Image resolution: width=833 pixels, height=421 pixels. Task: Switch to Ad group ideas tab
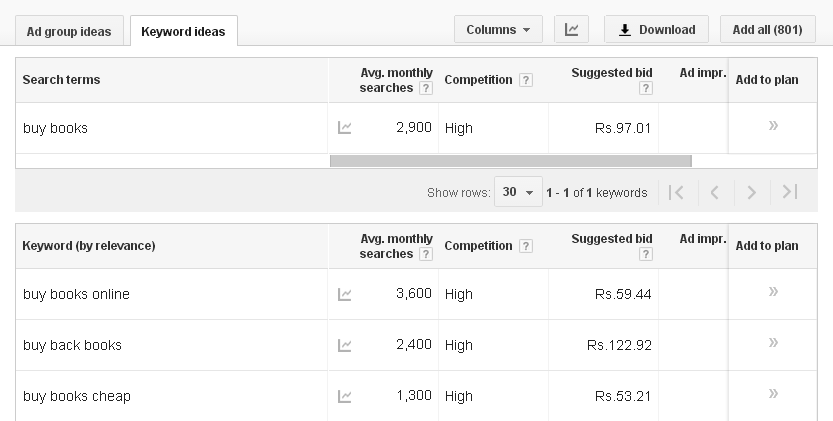[x=69, y=30]
